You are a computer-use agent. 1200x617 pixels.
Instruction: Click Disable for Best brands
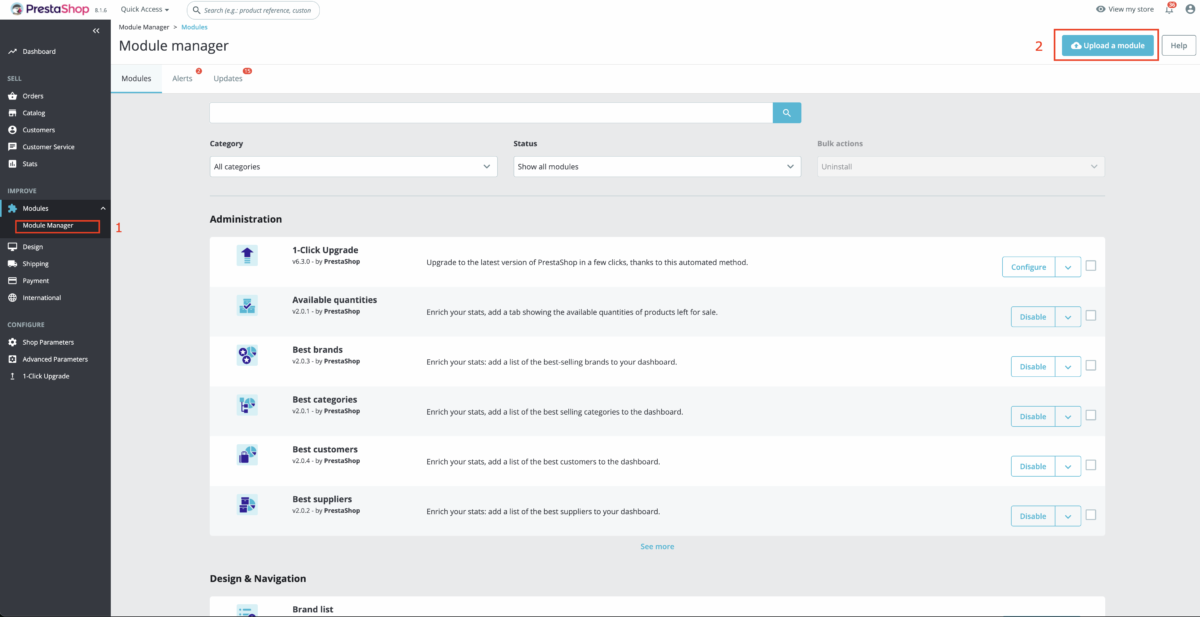click(x=1033, y=367)
